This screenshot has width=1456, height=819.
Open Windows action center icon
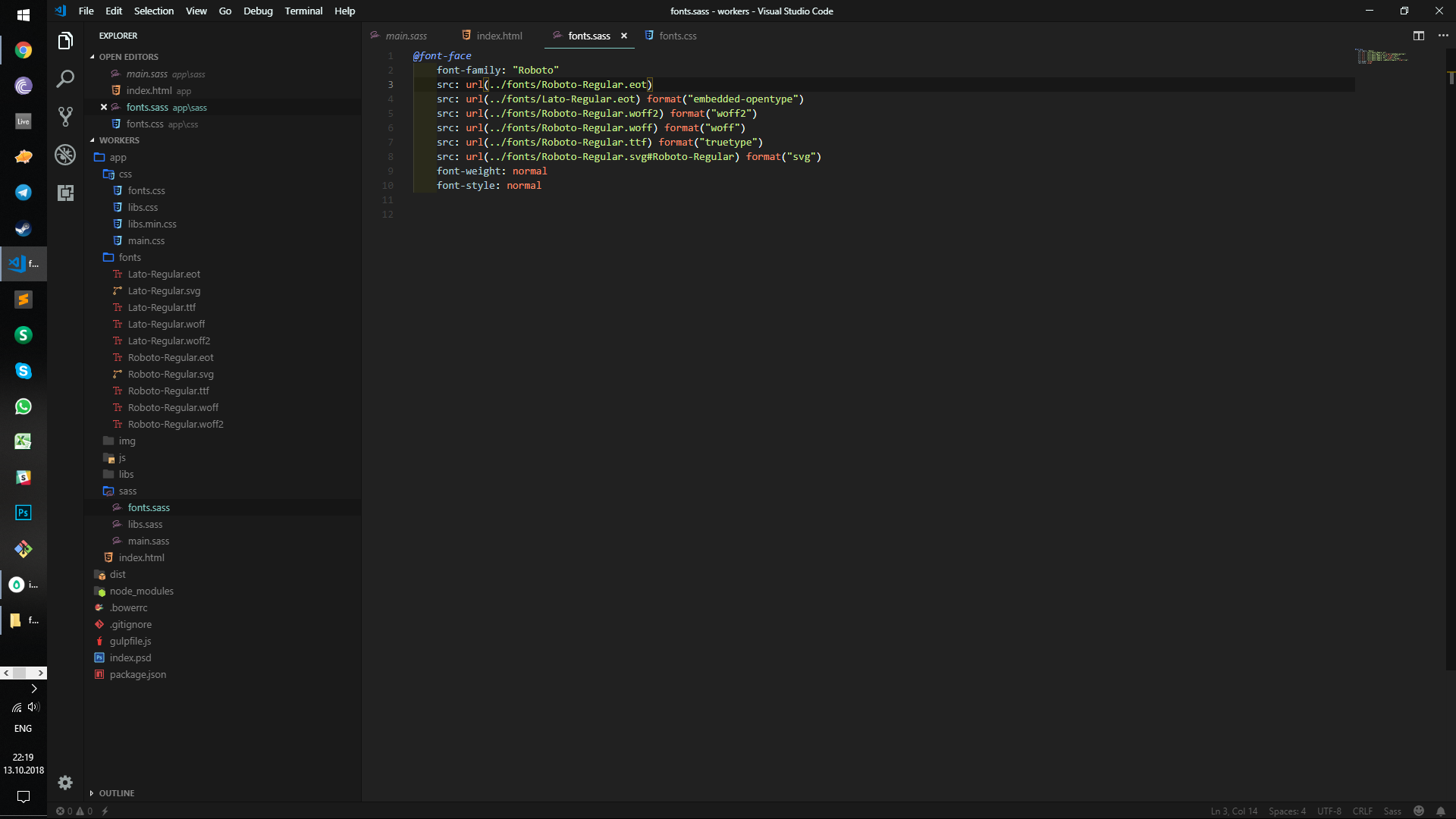click(24, 796)
